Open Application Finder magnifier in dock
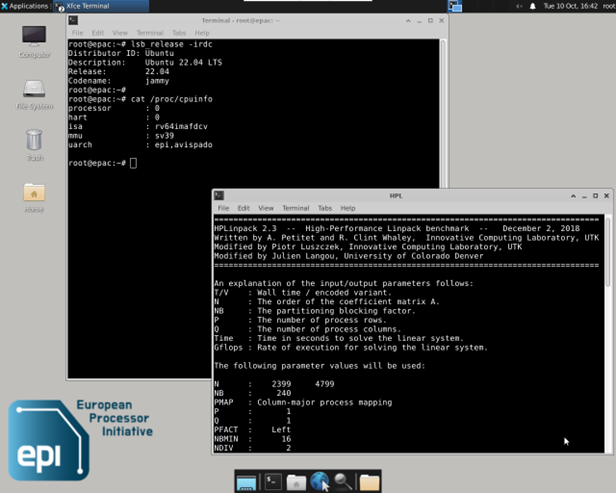 pyautogui.click(x=344, y=482)
